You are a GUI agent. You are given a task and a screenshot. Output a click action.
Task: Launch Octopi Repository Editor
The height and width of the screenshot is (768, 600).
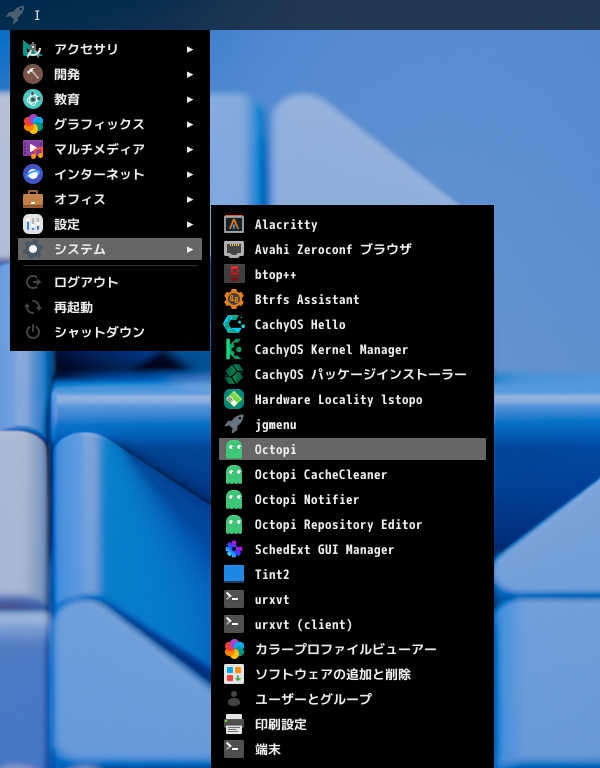352,524
